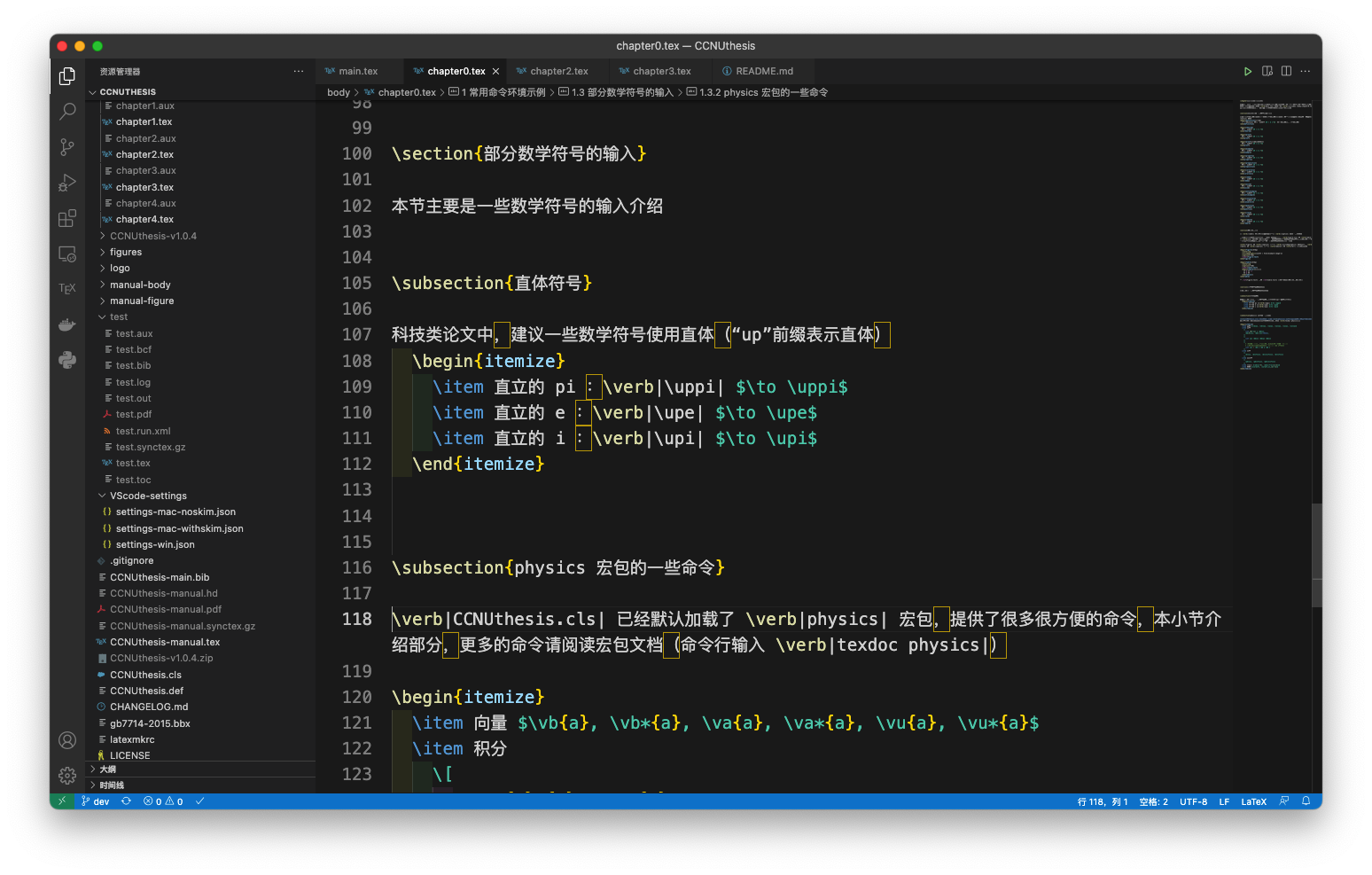Click the body breadcrumb item

(x=339, y=92)
